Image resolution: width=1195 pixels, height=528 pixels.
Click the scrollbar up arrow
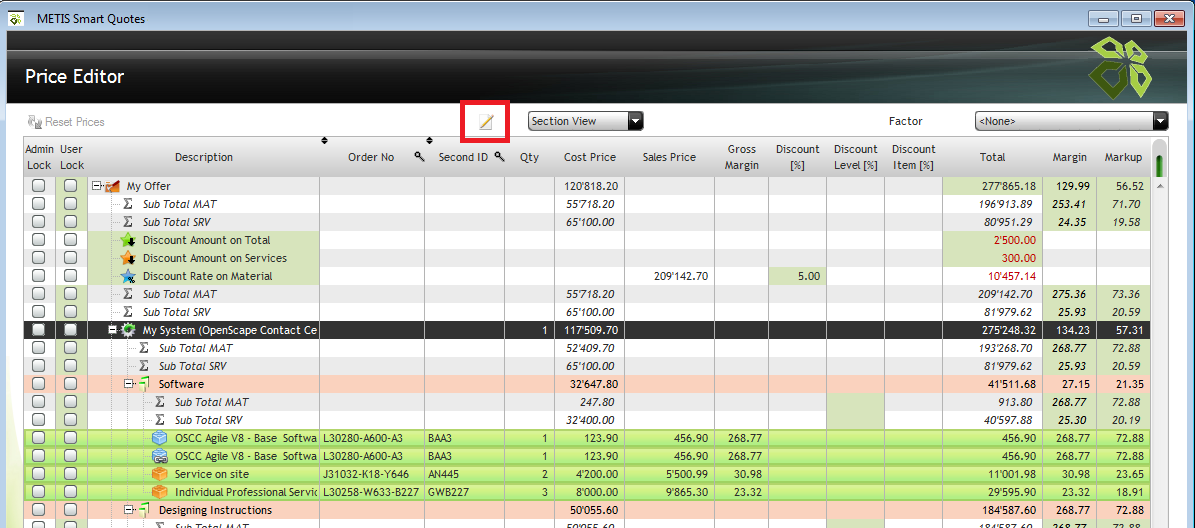[x=1160, y=186]
